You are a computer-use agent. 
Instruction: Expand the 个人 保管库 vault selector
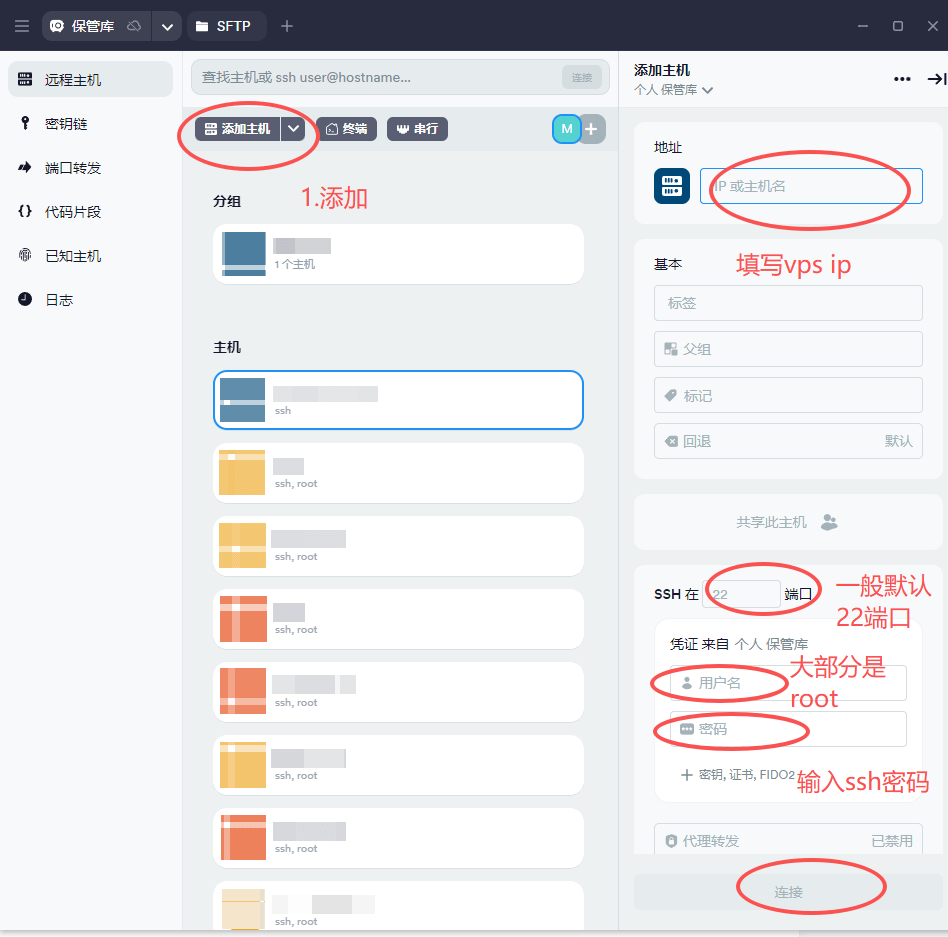(674, 90)
